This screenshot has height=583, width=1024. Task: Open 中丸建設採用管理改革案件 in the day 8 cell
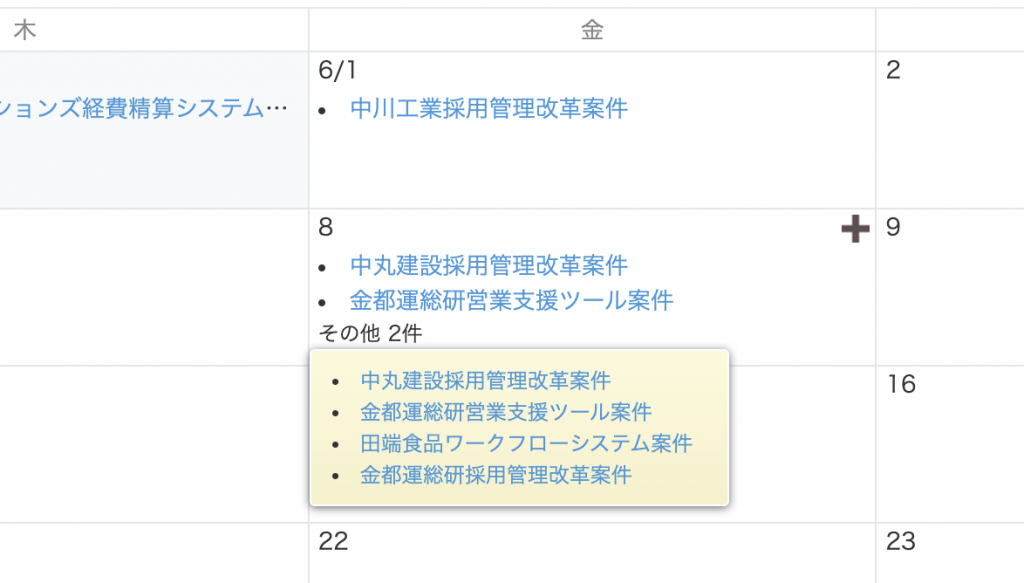tap(488, 266)
